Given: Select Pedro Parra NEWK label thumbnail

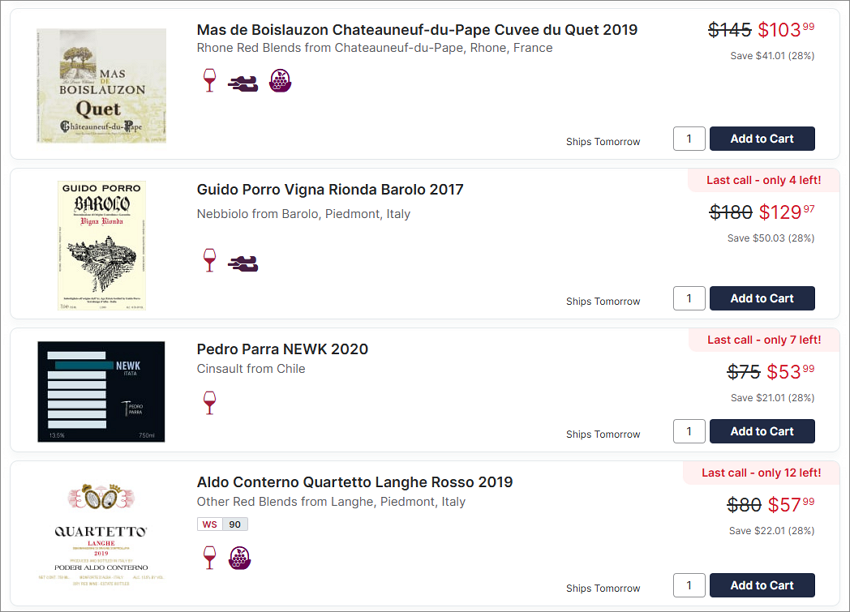Looking at the screenshot, I should pyautogui.click(x=101, y=391).
